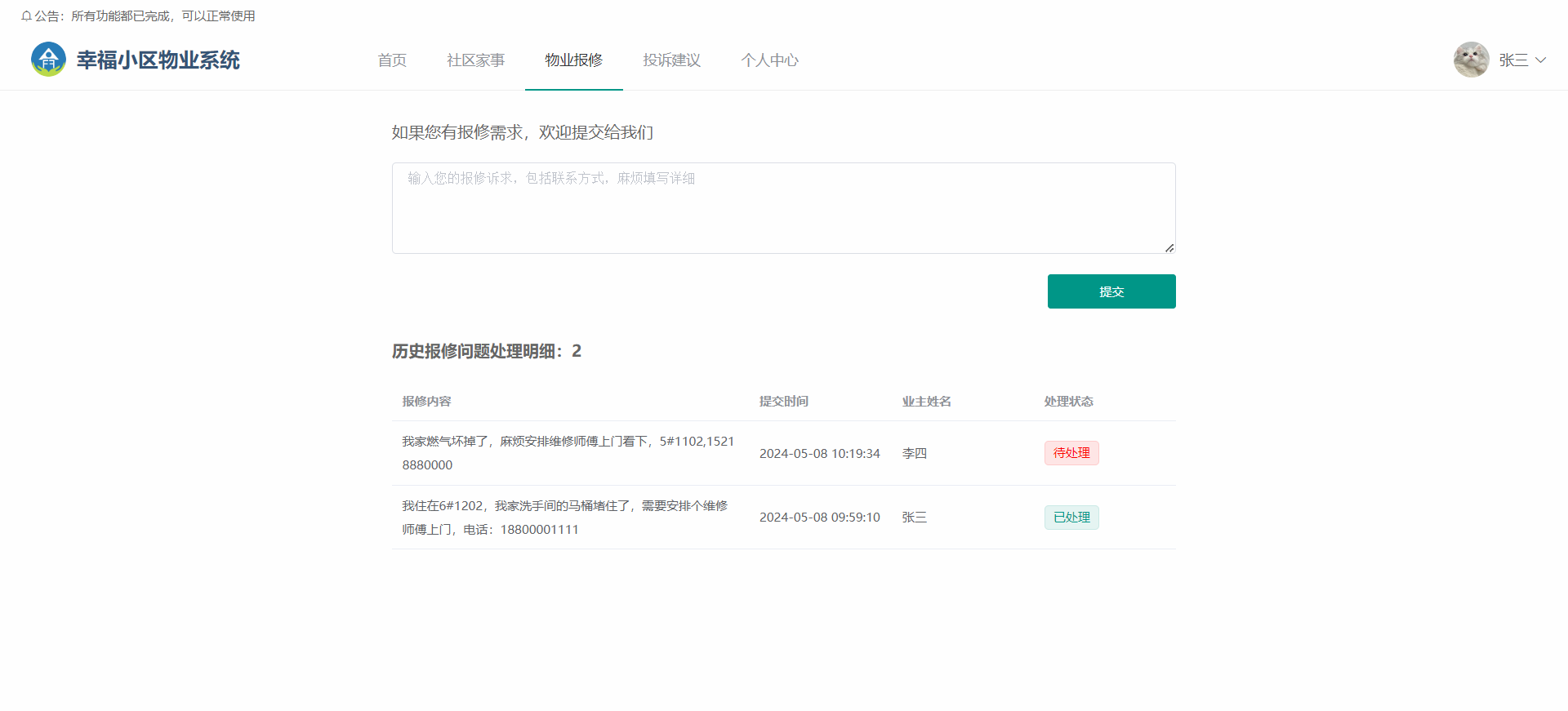The image size is (1568, 711).
Task: Select the 物业报修 tab
Action: [x=574, y=60]
